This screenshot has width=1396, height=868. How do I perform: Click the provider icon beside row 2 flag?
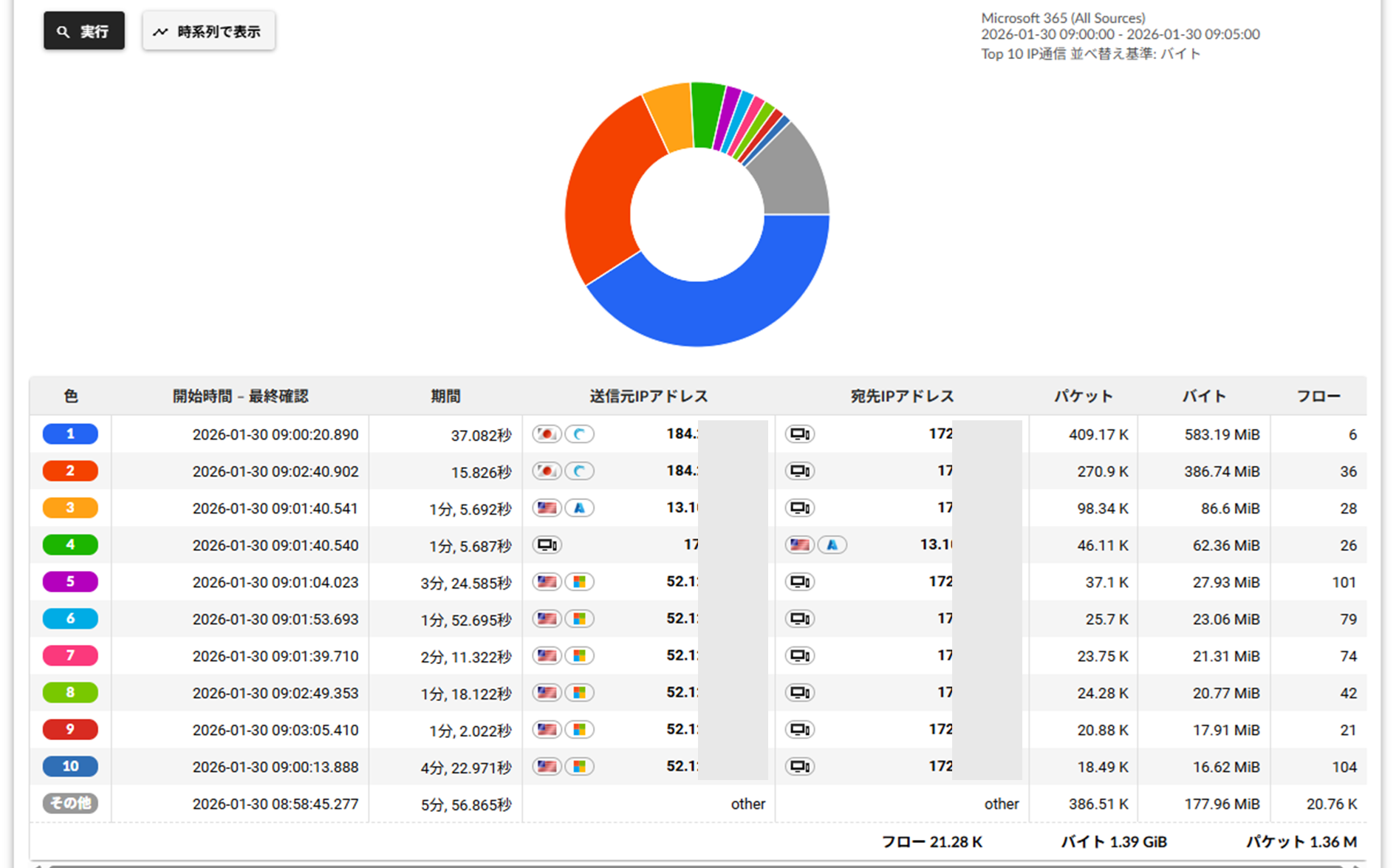point(580,471)
